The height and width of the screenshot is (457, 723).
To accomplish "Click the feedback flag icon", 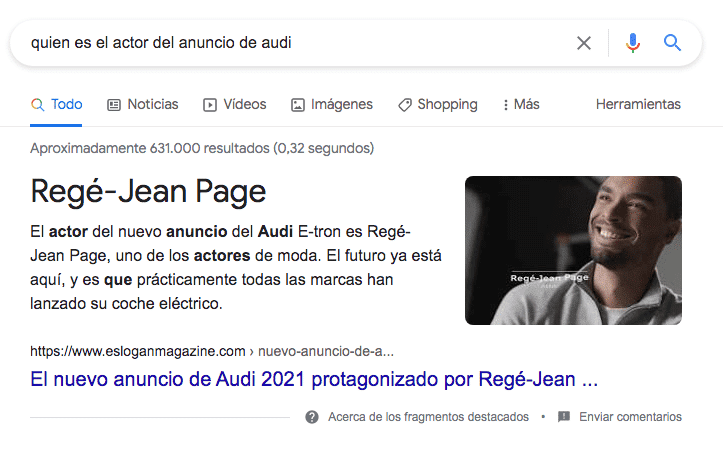I will point(563,417).
